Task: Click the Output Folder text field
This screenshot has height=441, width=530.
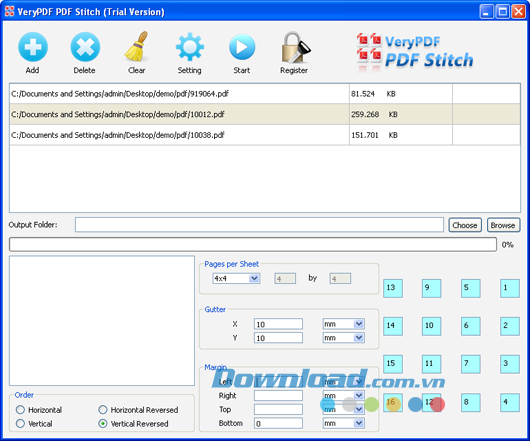Action: tap(259, 225)
